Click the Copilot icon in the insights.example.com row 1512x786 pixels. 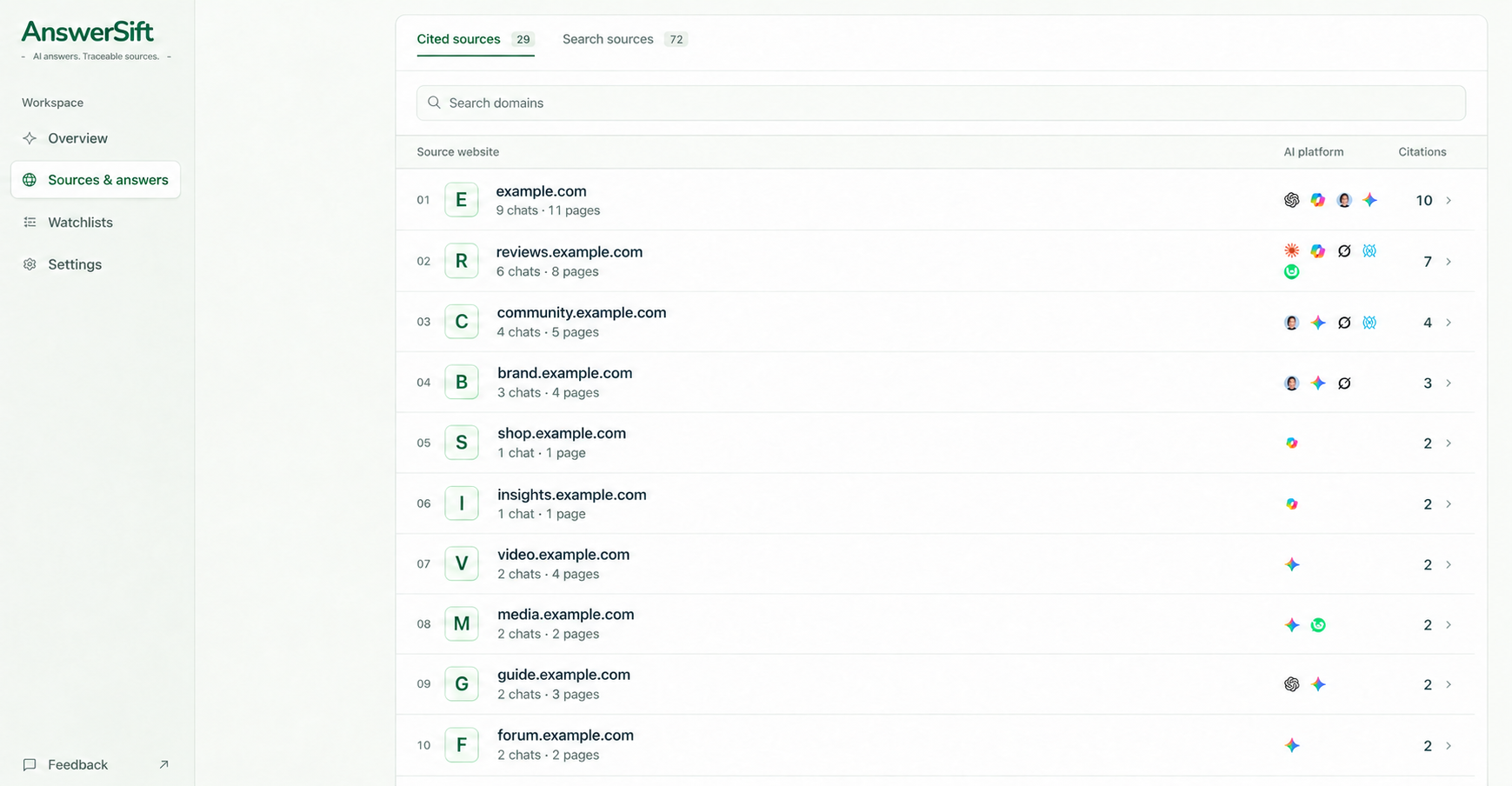(x=1292, y=504)
